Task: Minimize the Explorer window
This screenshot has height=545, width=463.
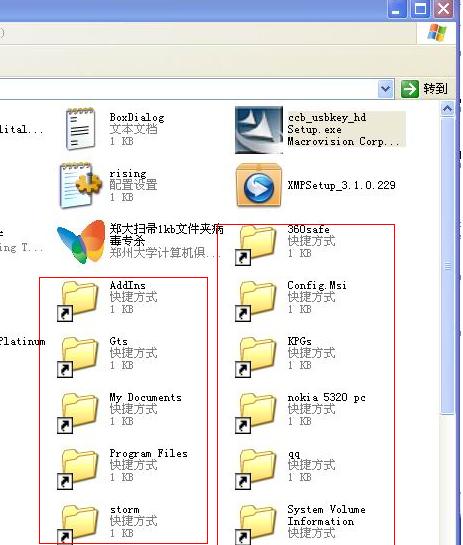Action: pos(397,8)
